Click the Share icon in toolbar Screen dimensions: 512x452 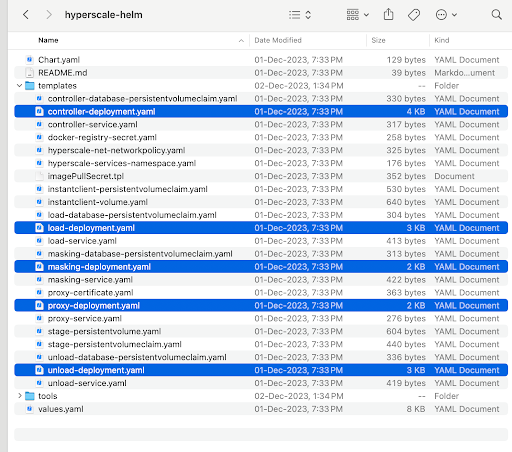pyautogui.click(x=388, y=15)
